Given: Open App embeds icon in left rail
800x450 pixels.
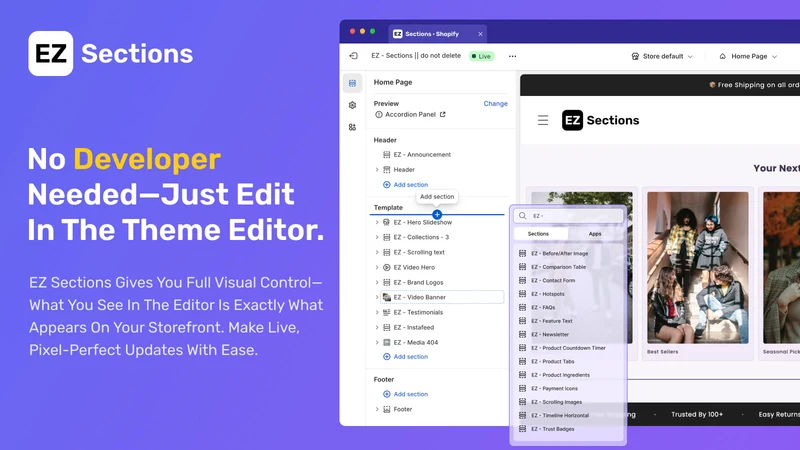Looking at the screenshot, I should pos(353,127).
